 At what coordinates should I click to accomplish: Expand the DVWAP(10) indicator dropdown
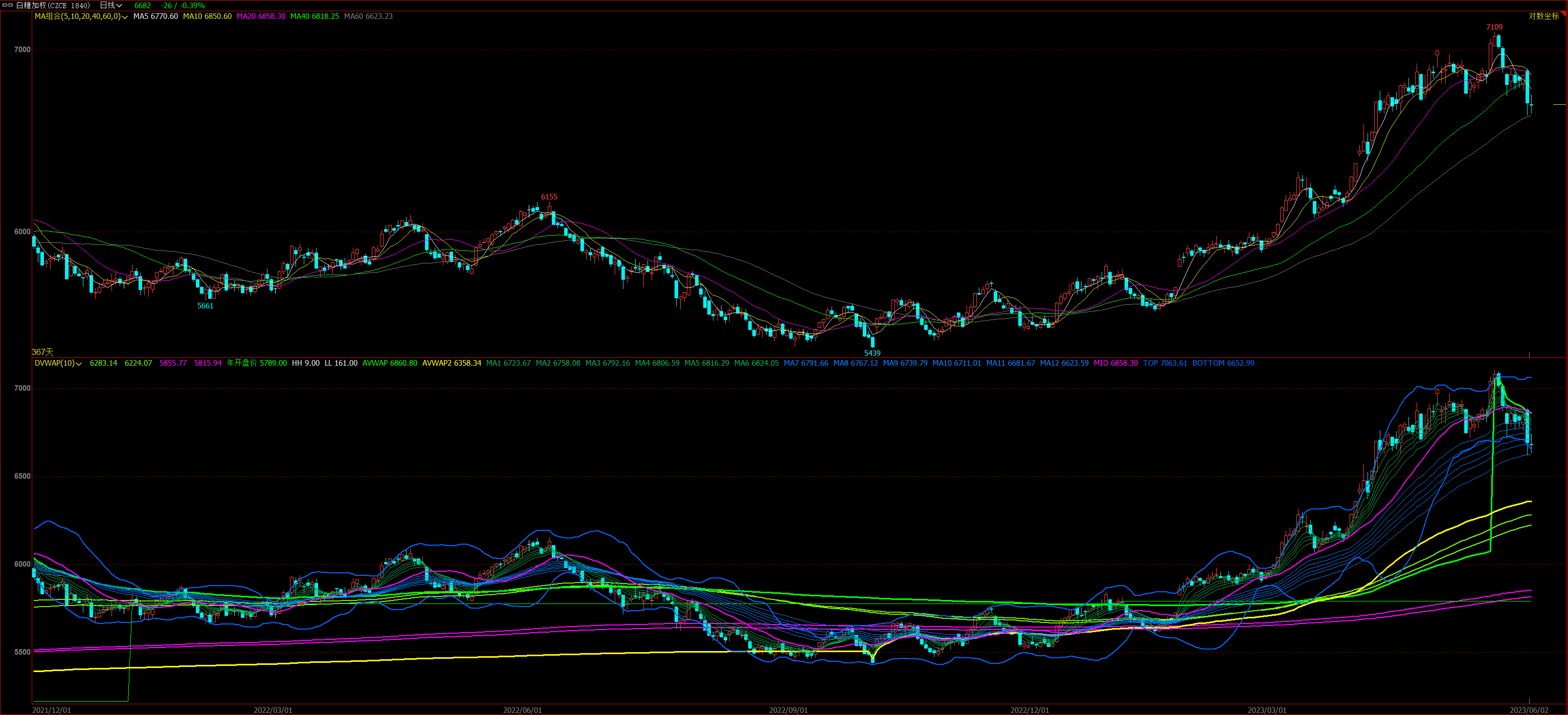[x=79, y=364]
